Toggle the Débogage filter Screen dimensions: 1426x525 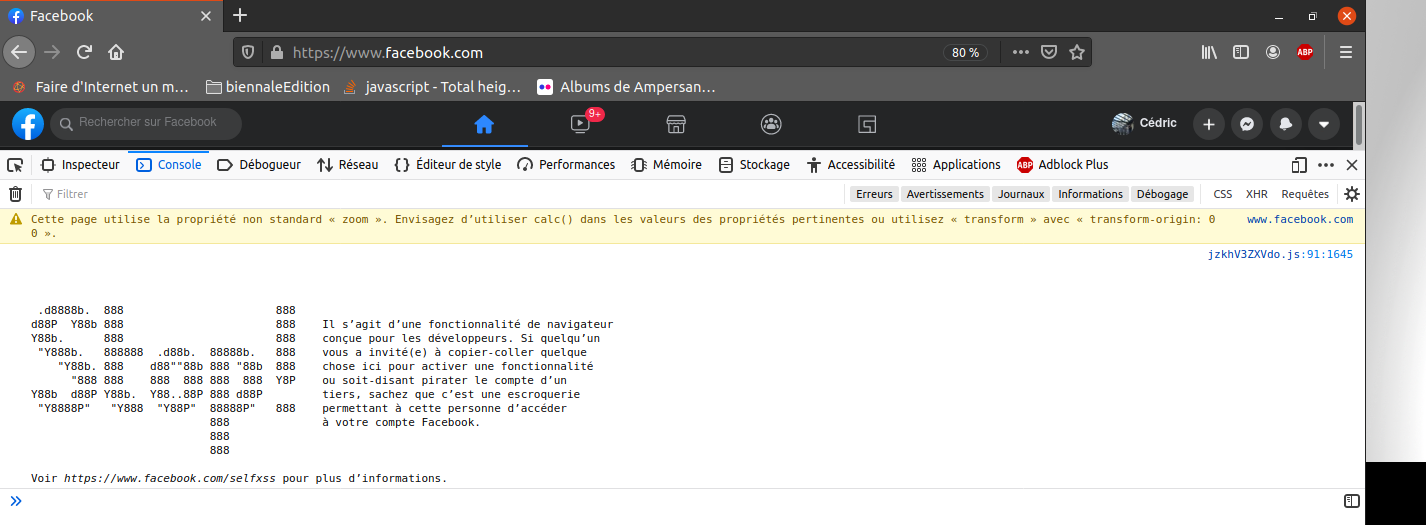1162,194
